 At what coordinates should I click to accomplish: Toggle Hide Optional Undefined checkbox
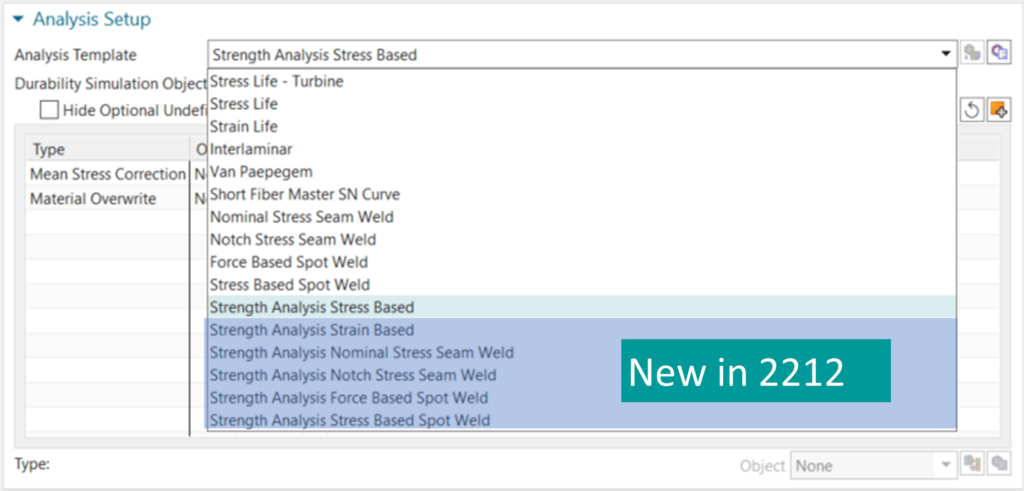coord(49,110)
